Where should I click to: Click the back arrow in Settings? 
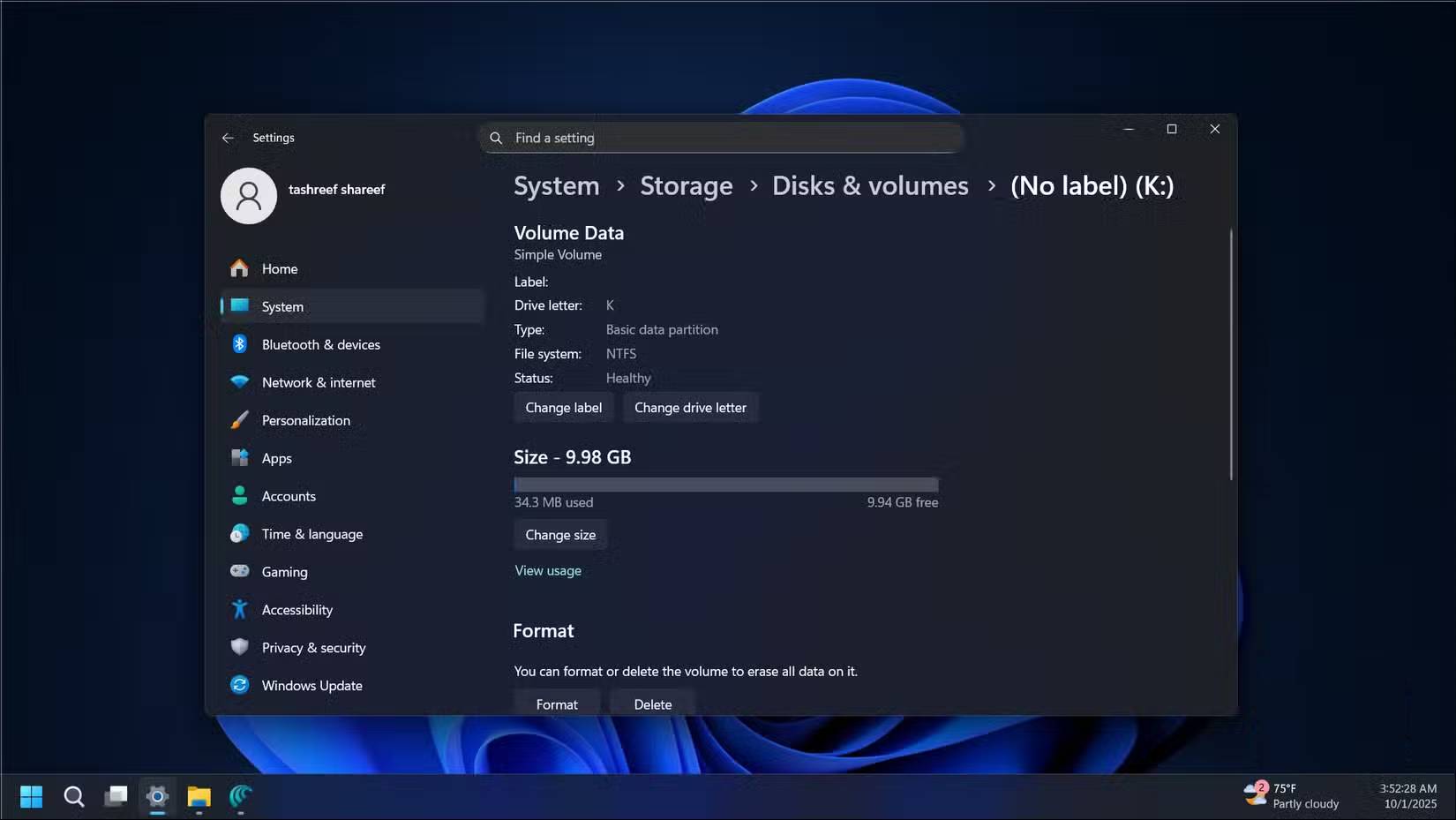pyautogui.click(x=228, y=138)
